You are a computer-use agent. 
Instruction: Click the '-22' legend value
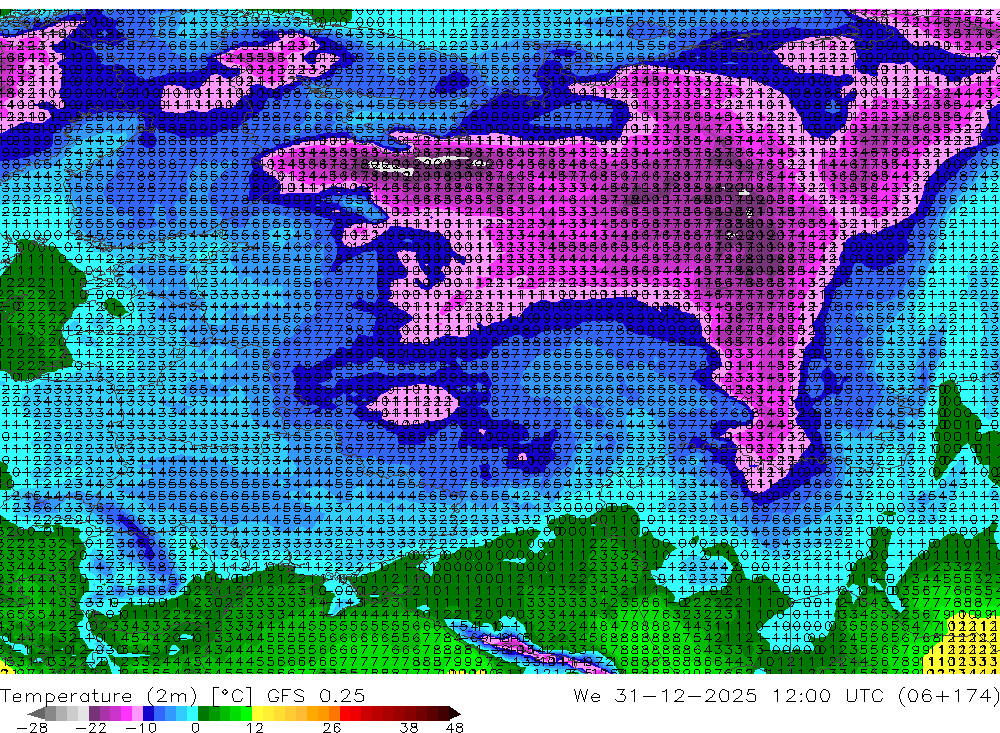(x=91, y=727)
